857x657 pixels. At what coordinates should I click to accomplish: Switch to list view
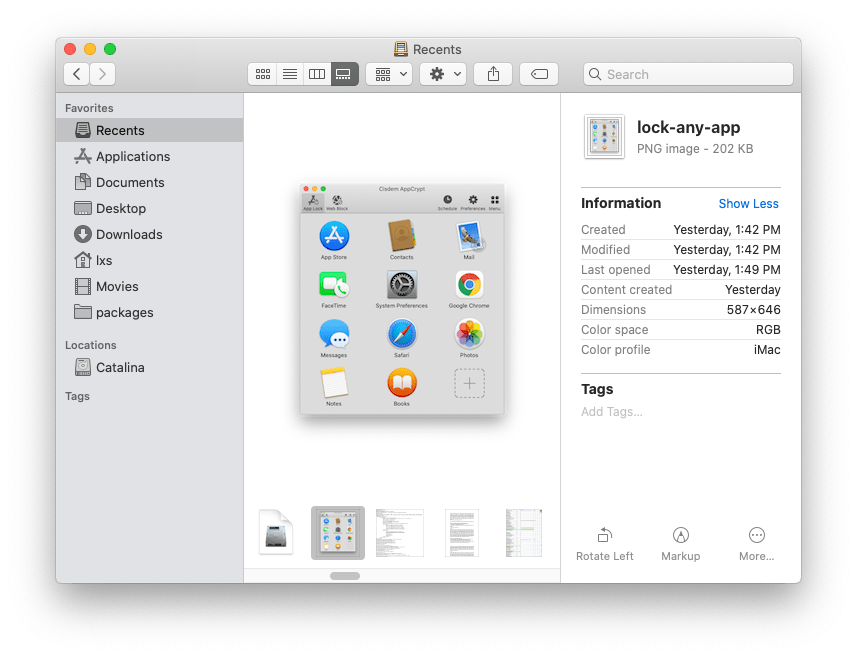click(x=290, y=74)
